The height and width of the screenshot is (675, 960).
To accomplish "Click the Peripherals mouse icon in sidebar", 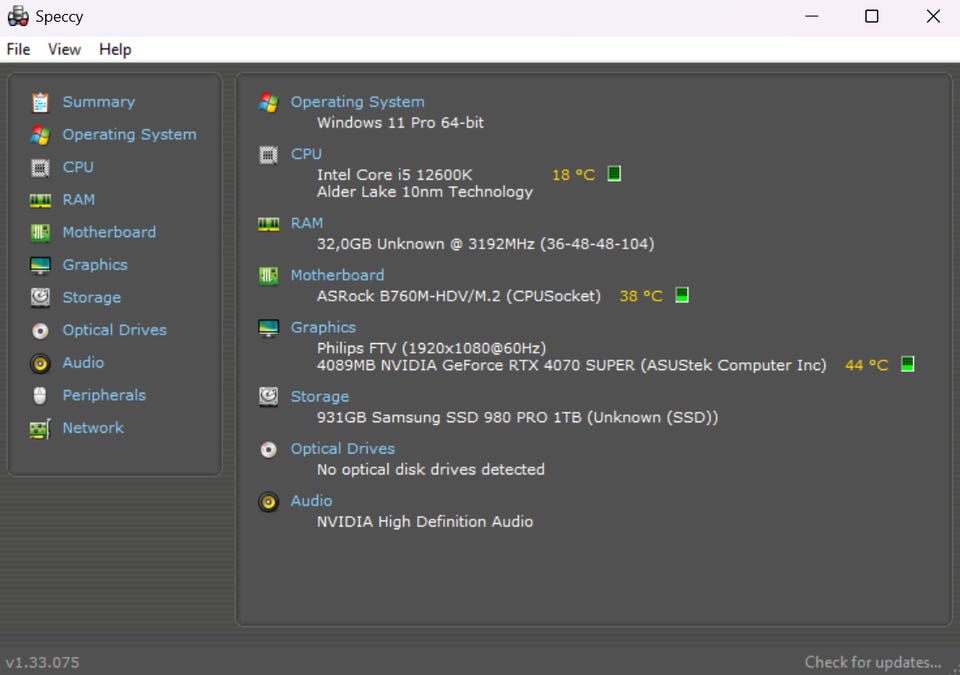I will coord(40,396).
